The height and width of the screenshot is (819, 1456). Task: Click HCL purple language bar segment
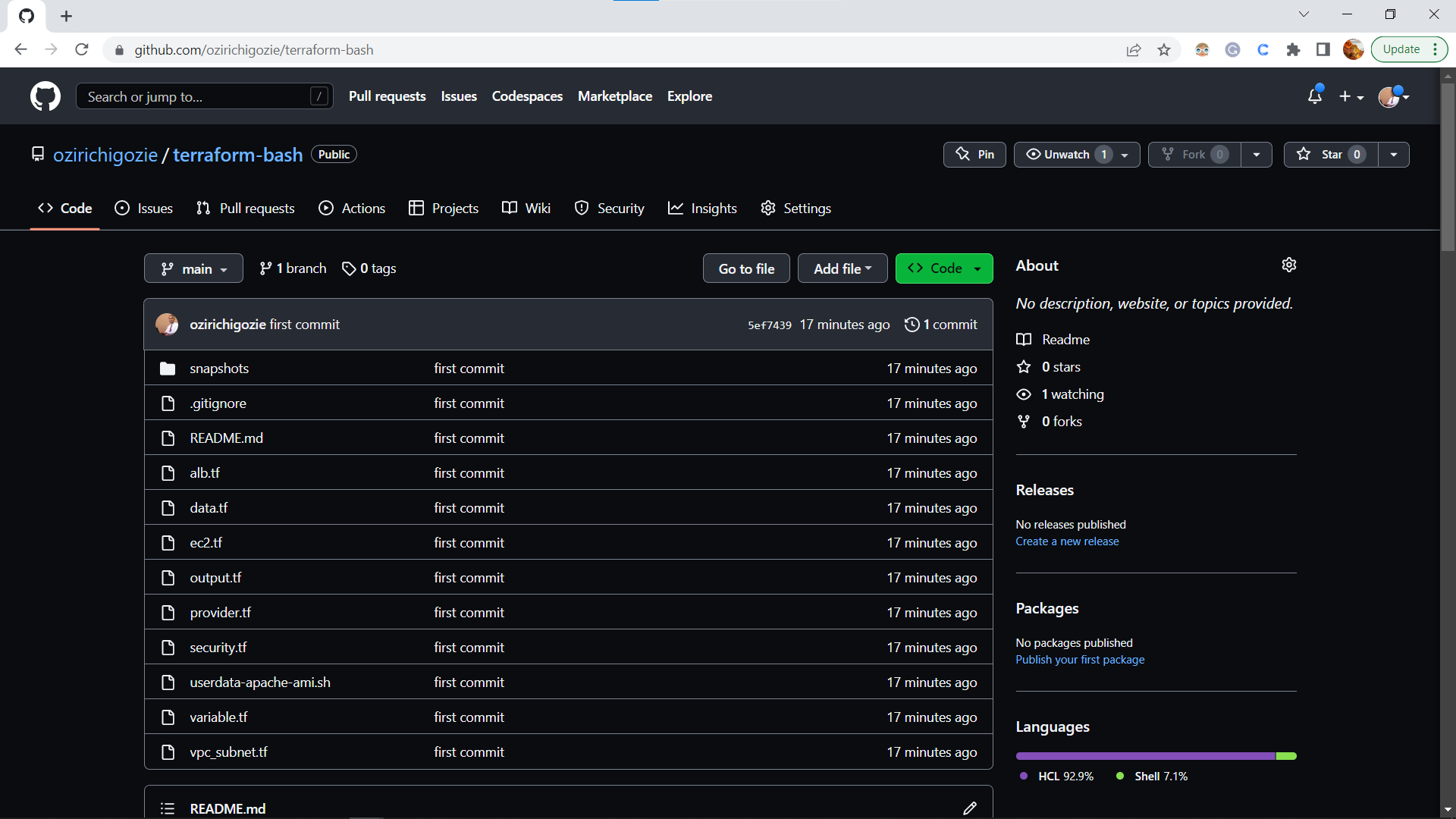point(1146,756)
